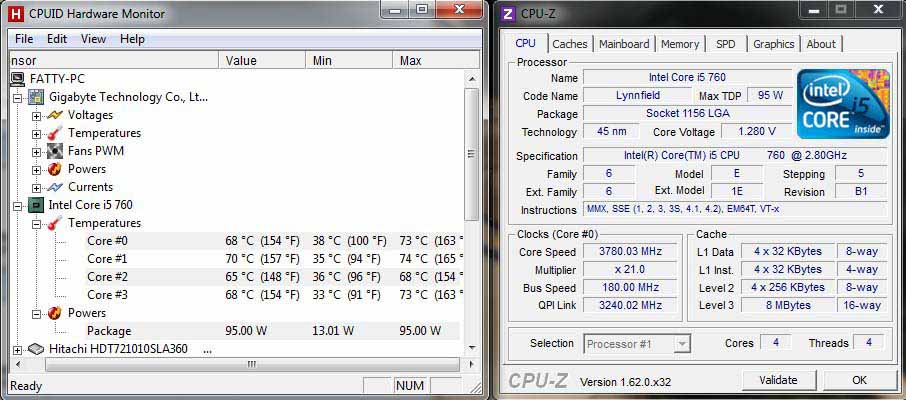This screenshot has width=906, height=400.
Task: Click the Validate button
Action: tap(778, 380)
